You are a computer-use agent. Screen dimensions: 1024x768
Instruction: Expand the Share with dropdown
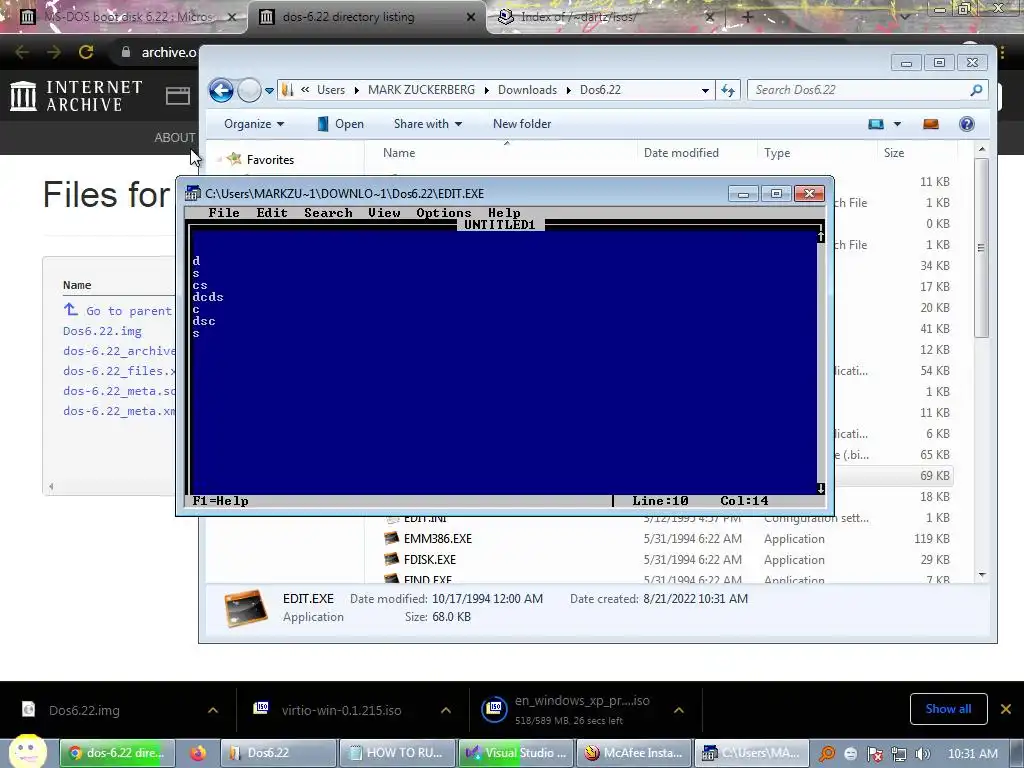[x=428, y=124]
